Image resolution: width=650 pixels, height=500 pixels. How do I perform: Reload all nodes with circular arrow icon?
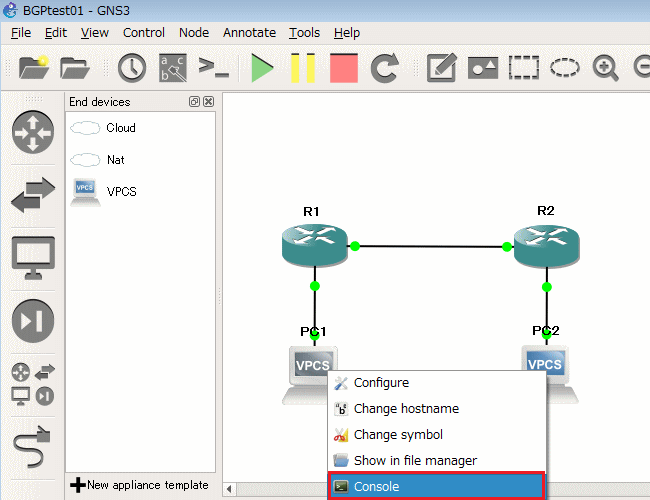click(385, 68)
